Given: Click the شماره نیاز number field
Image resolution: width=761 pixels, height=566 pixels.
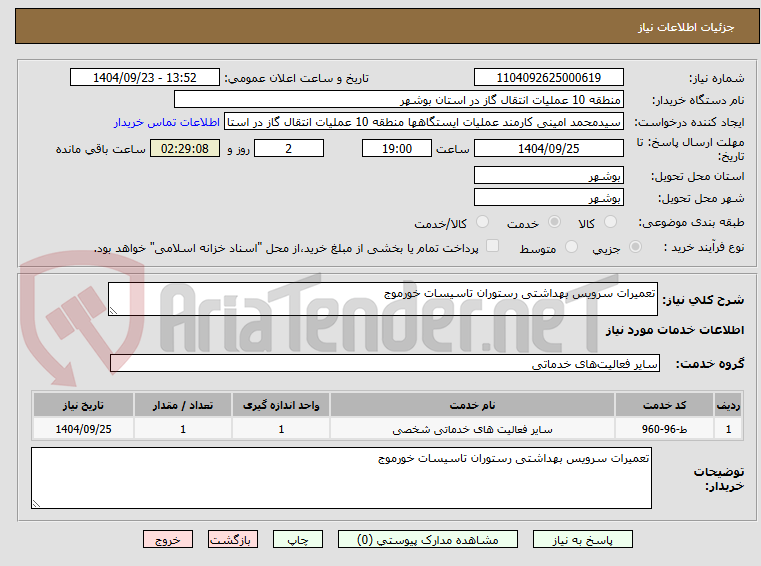Looking at the screenshot, I should pos(548,77).
